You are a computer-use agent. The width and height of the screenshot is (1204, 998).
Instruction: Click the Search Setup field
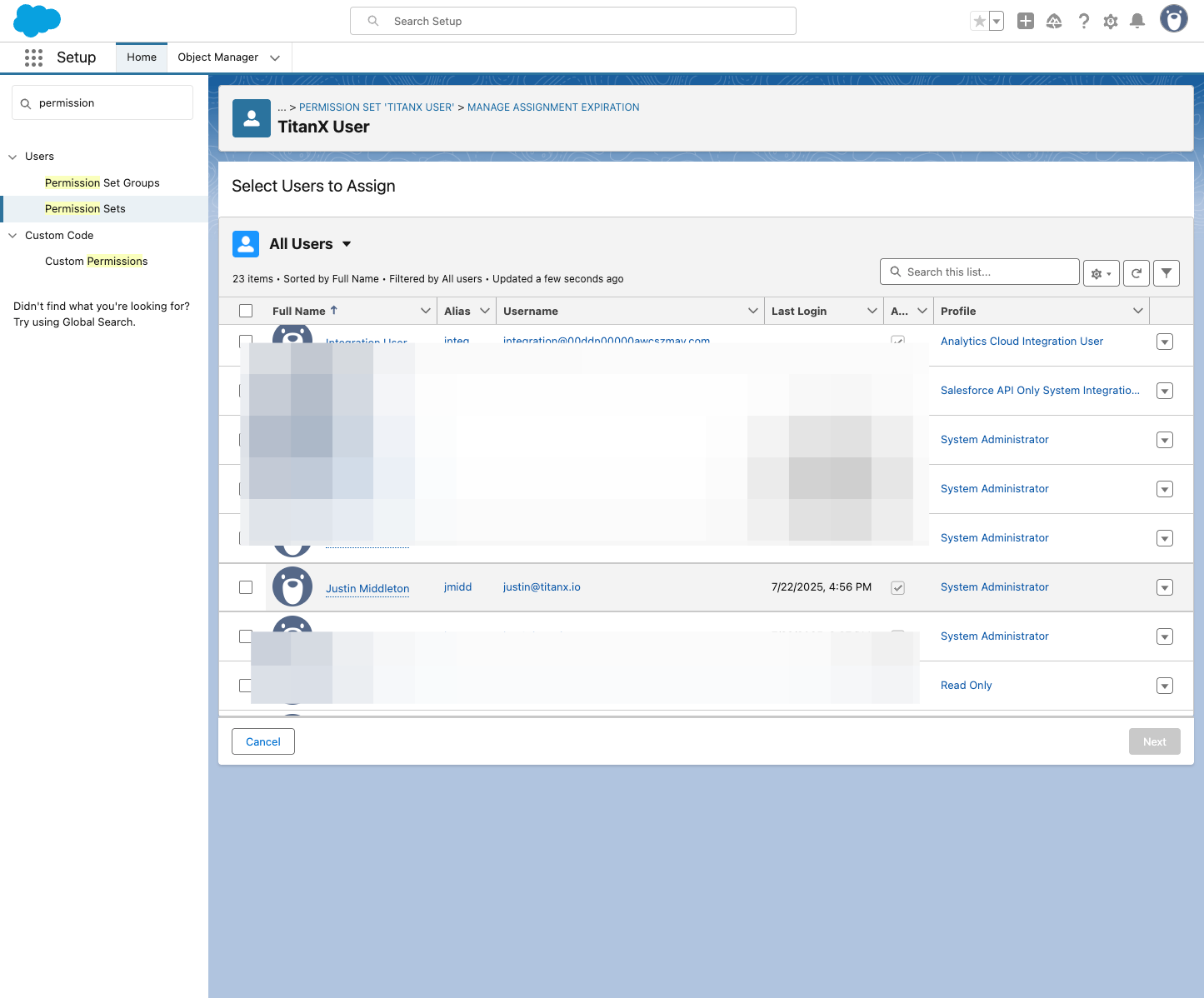[x=573, y=21]
